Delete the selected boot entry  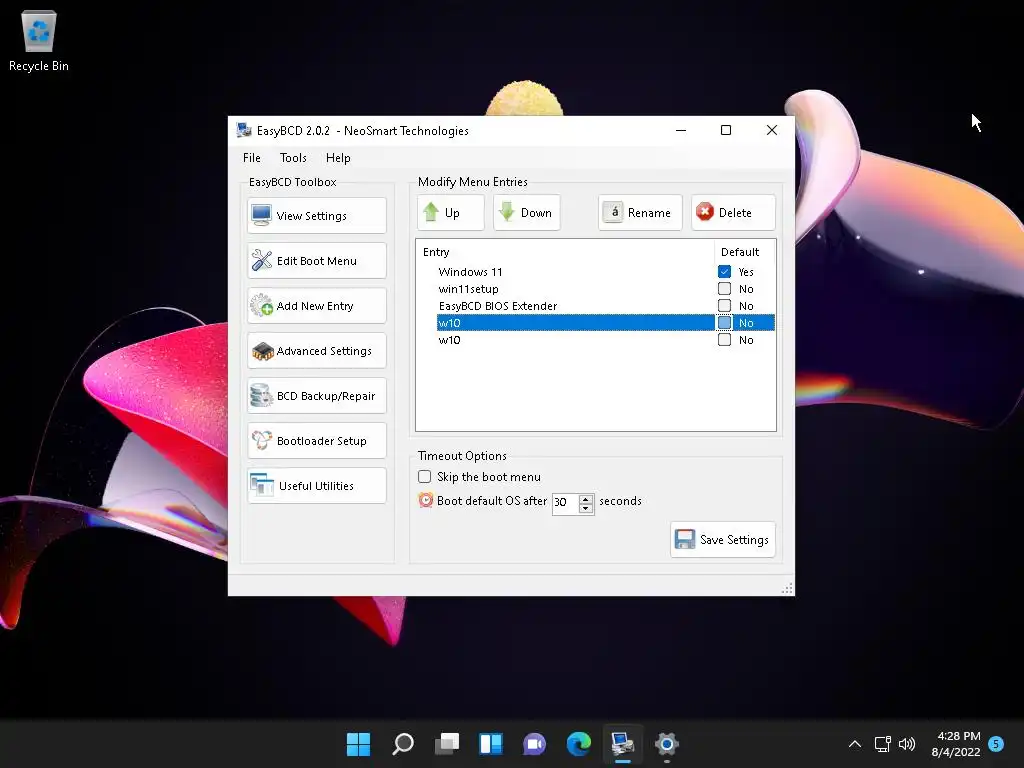(733, 212)
